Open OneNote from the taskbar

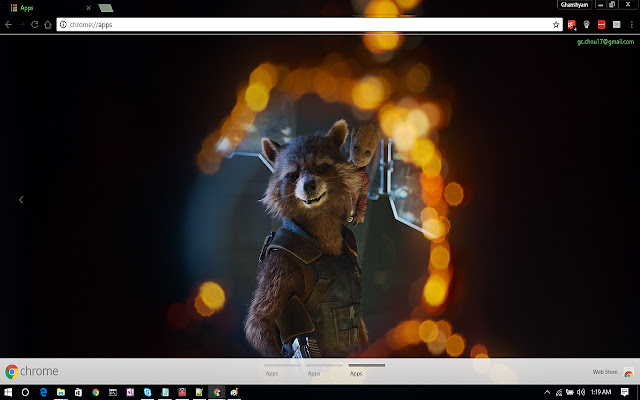pyautogui.click(x=130, y=392)
